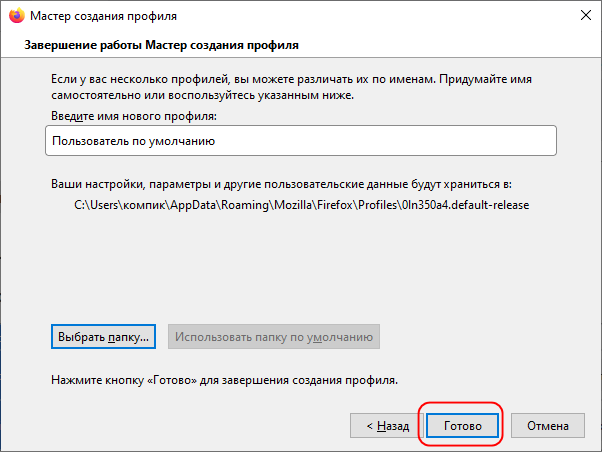Viewport: 602px width, 452px height.
Task: Click the profile folder path starting 'C:\Users'
Action: click(302, 205)
